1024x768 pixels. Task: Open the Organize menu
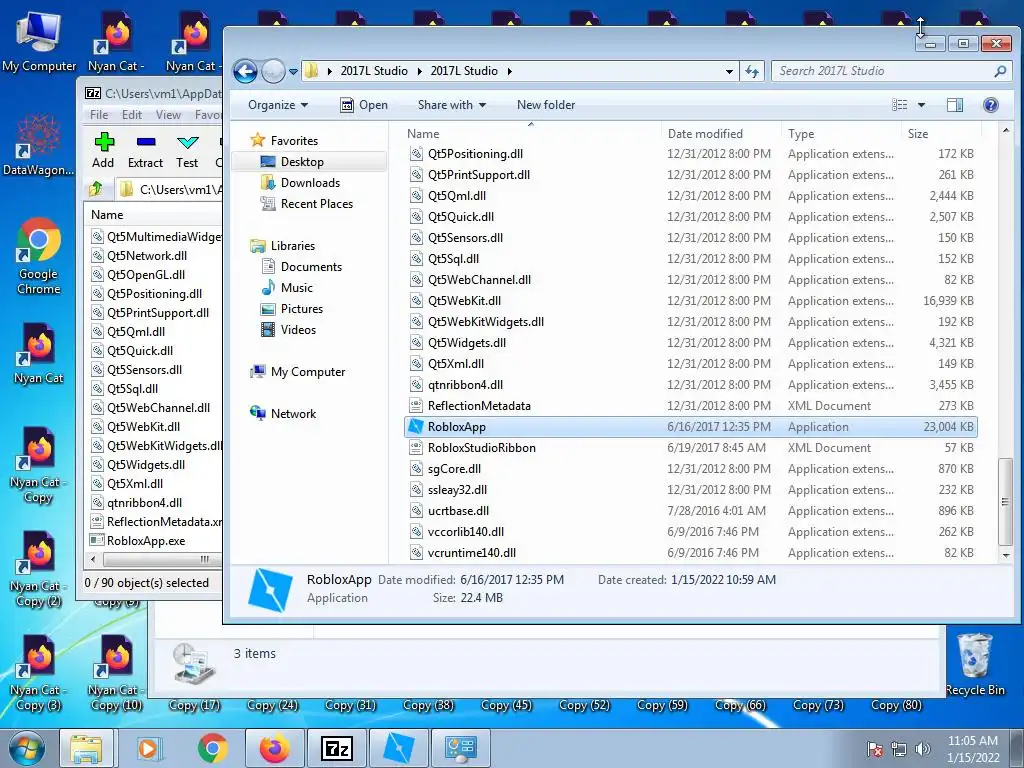pos(278,105)
